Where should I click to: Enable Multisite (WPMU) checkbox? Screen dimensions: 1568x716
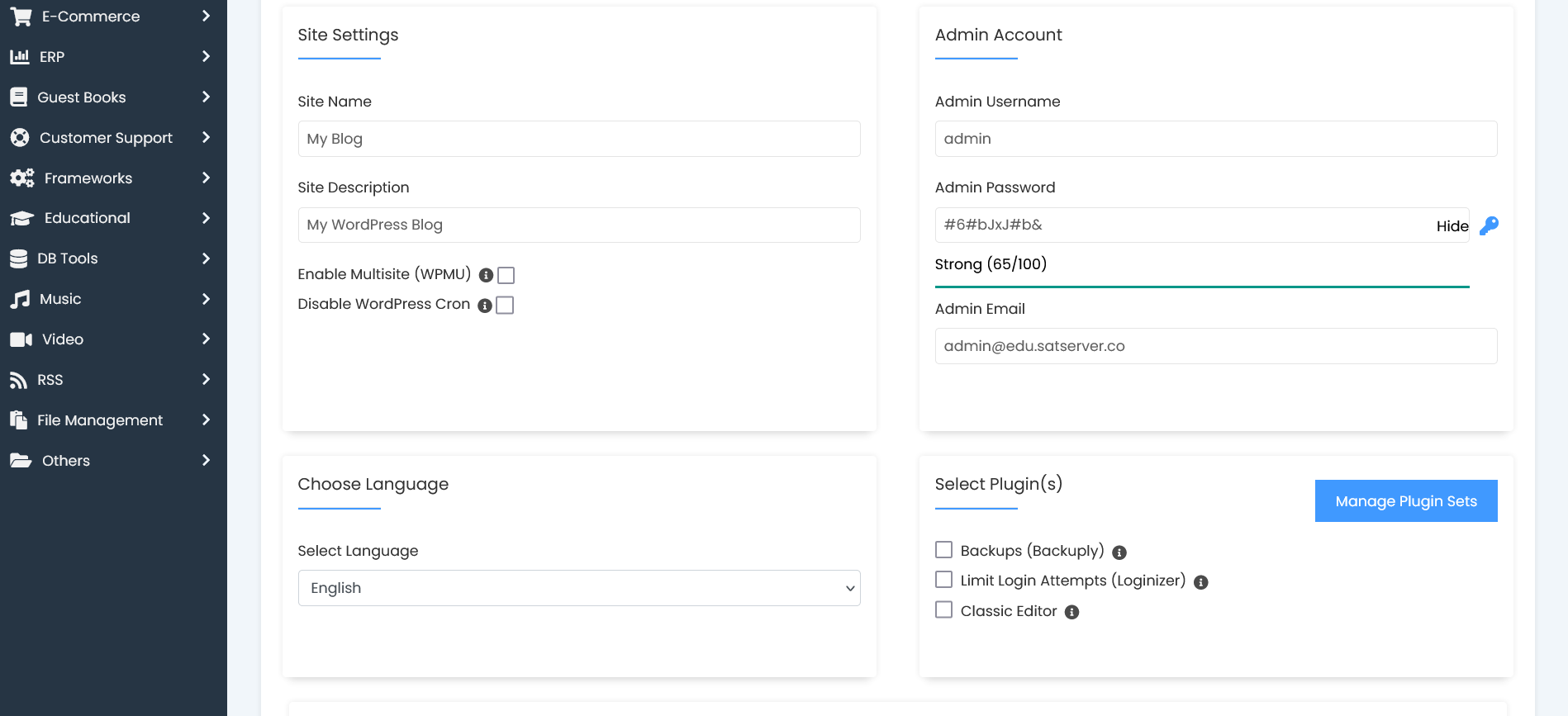tap(506, 275)
